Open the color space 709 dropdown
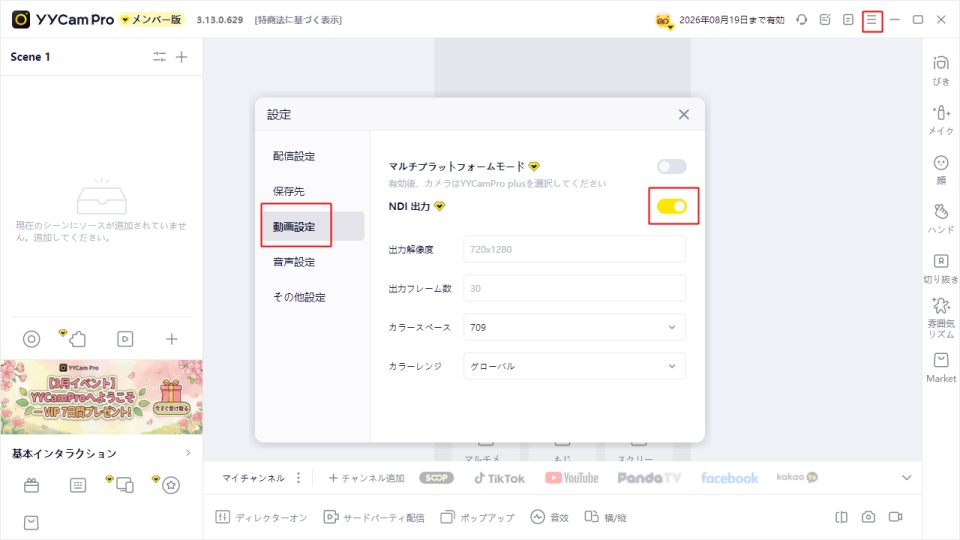This screenshot has width=960, height=540. tap(574, 327)
